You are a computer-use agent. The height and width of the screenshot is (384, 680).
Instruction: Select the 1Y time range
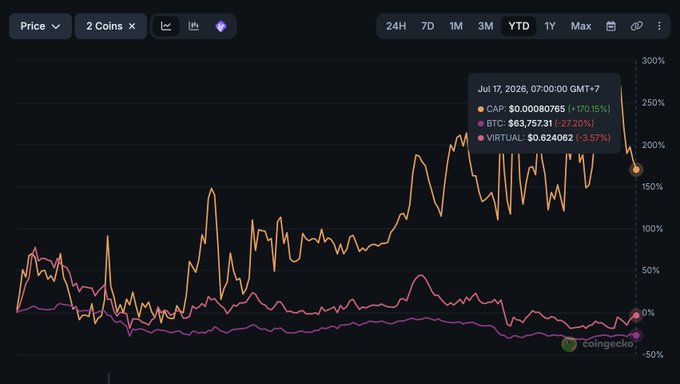click(550, 26)
